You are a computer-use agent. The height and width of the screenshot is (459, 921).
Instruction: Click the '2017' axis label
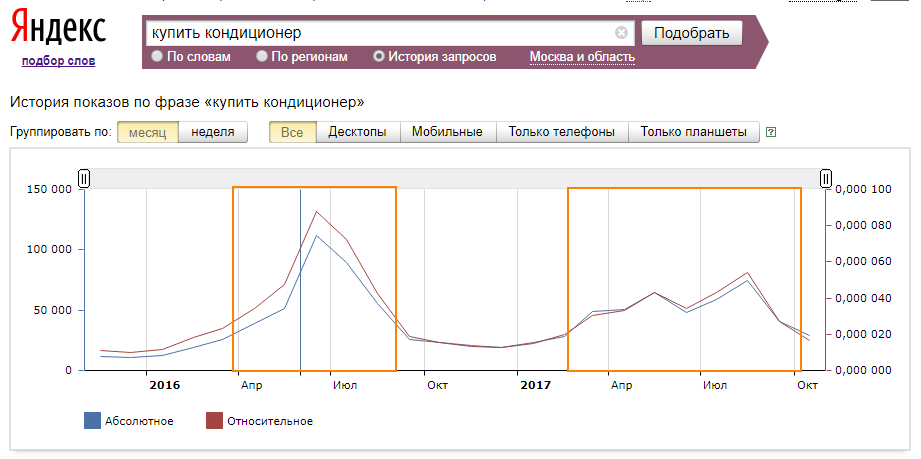click(536, 386)
